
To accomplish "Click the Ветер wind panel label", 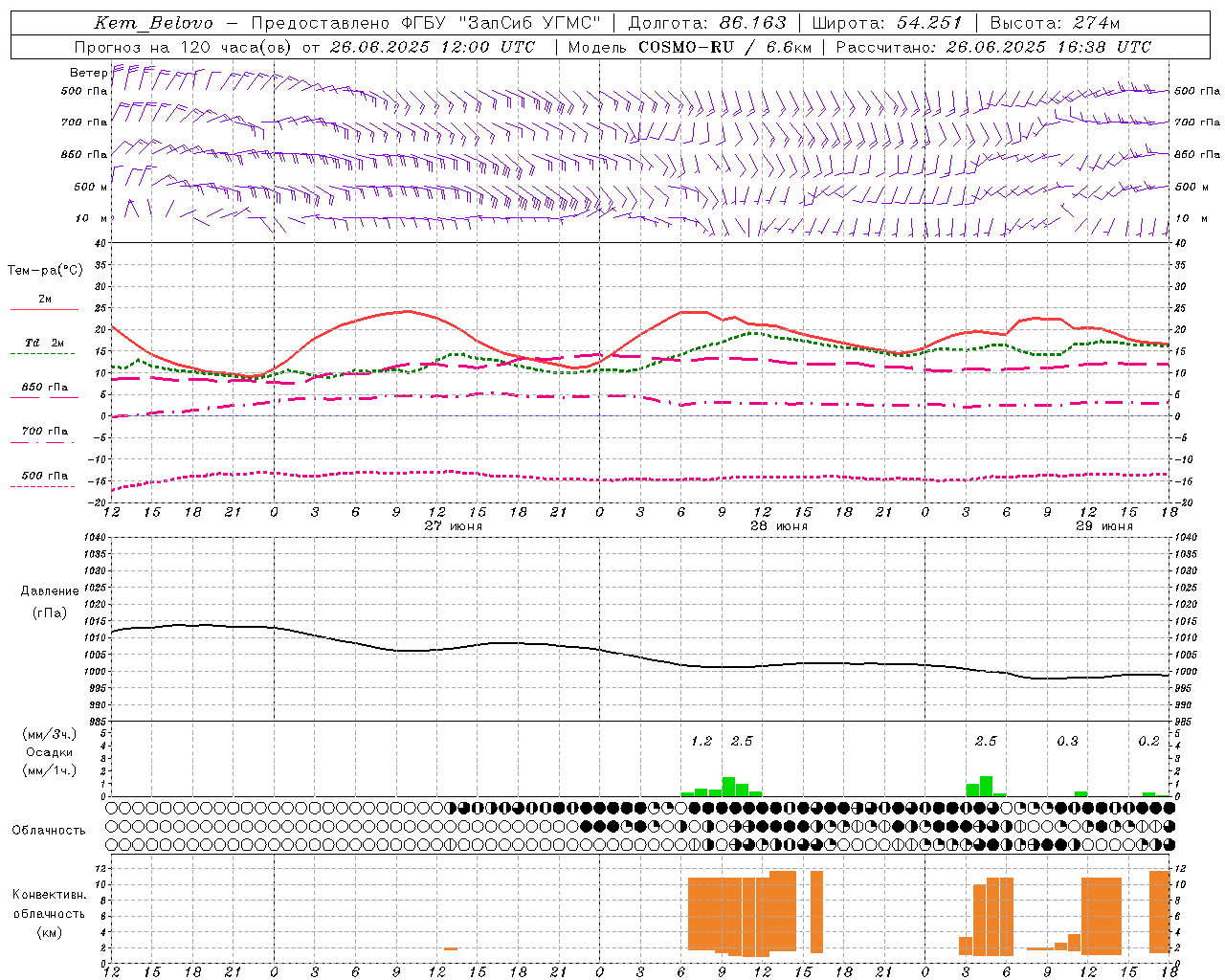I will [x=88, y=73].
